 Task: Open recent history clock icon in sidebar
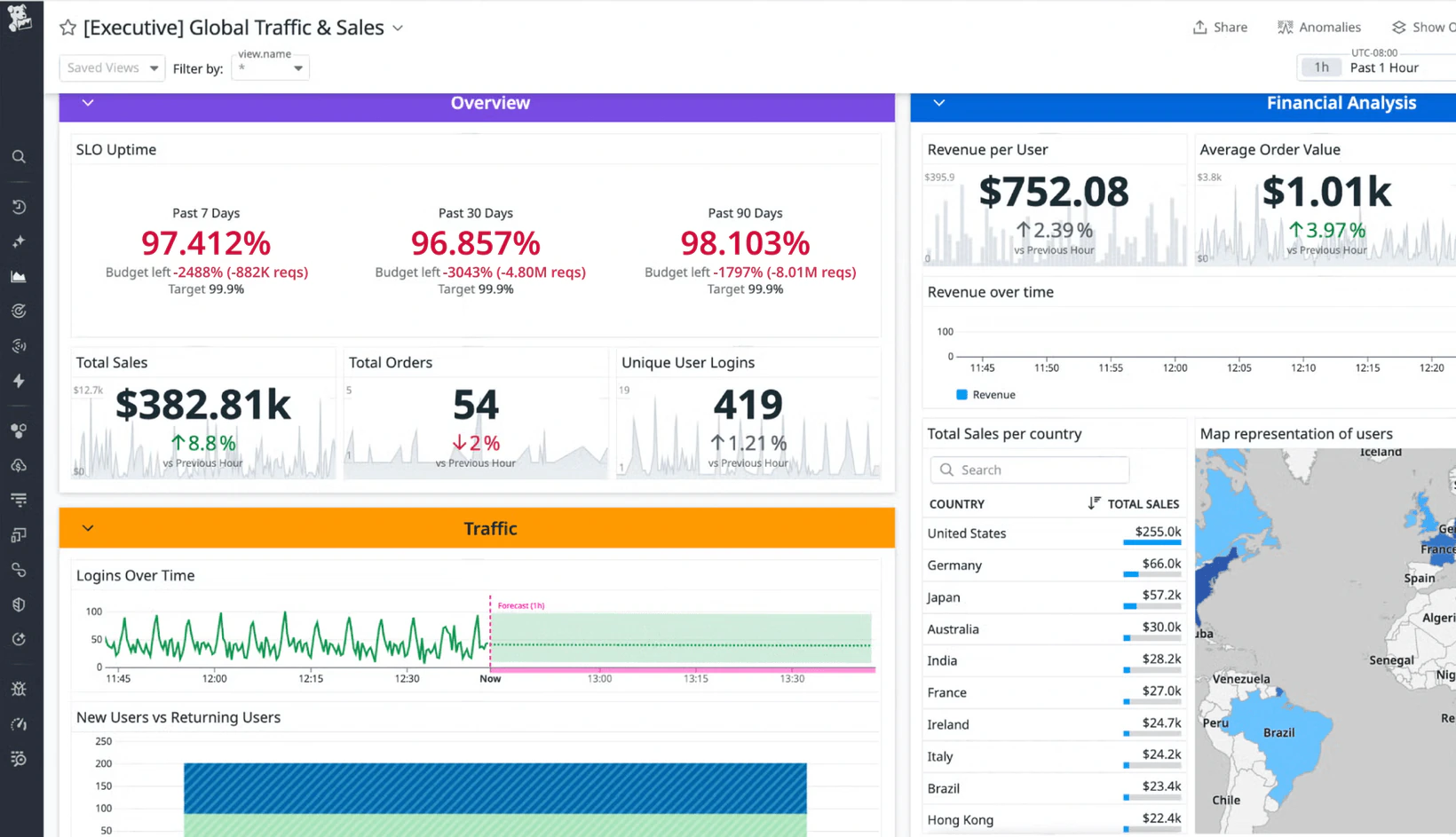click(x=19, y=207)
